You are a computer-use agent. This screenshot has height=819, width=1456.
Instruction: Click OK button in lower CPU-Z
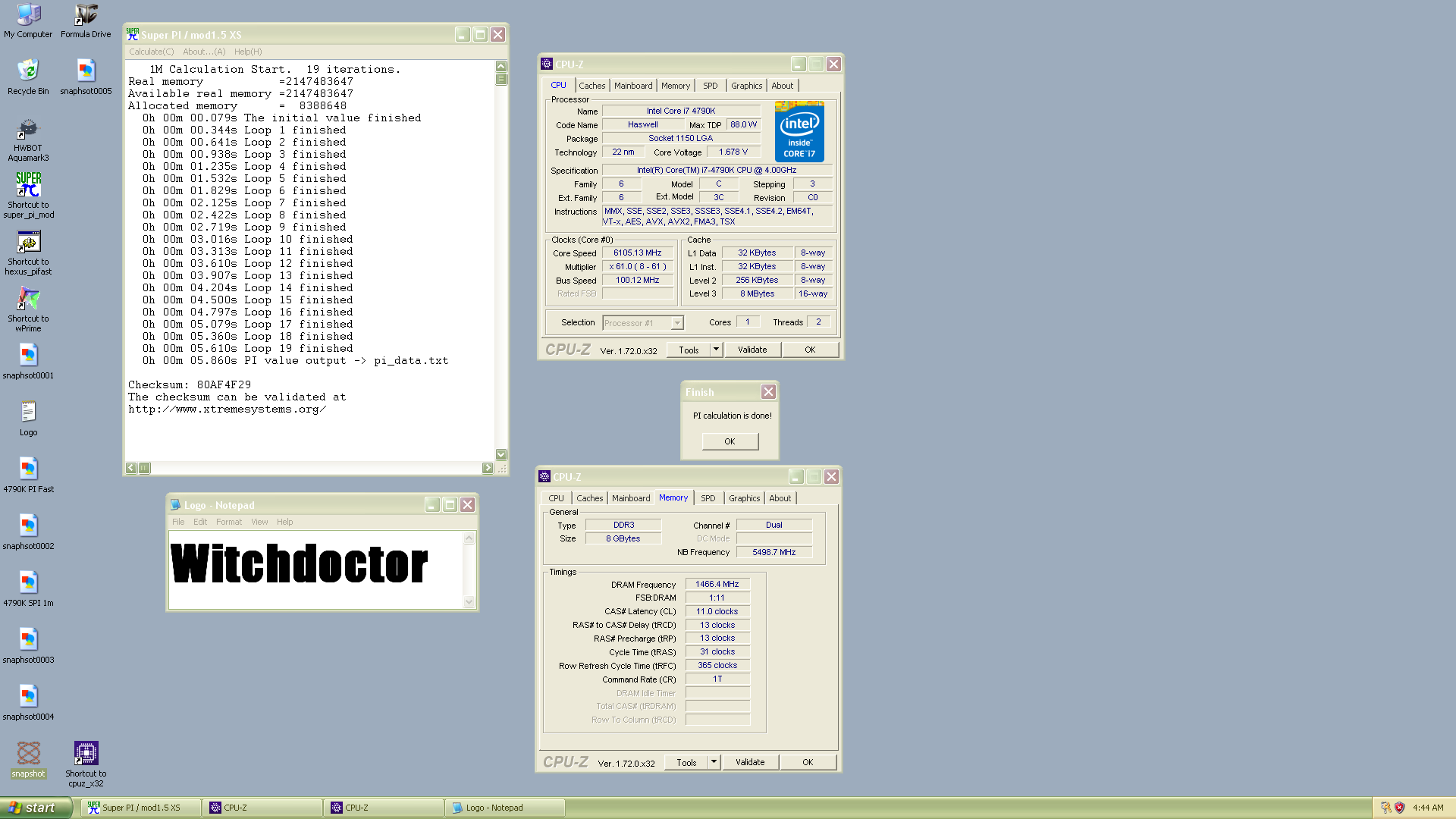pyautogui.click(x=808, y=762)
